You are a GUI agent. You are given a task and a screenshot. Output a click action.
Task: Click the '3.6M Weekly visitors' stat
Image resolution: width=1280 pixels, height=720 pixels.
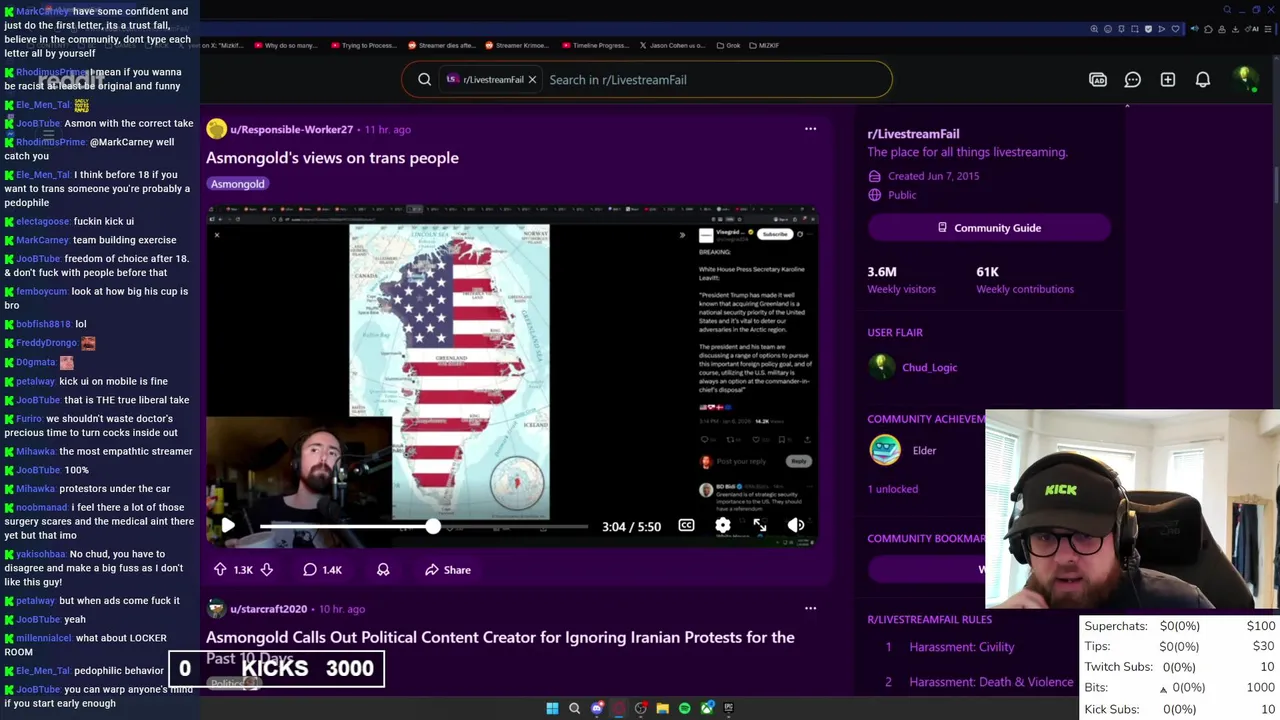click(x=901, y=280)
